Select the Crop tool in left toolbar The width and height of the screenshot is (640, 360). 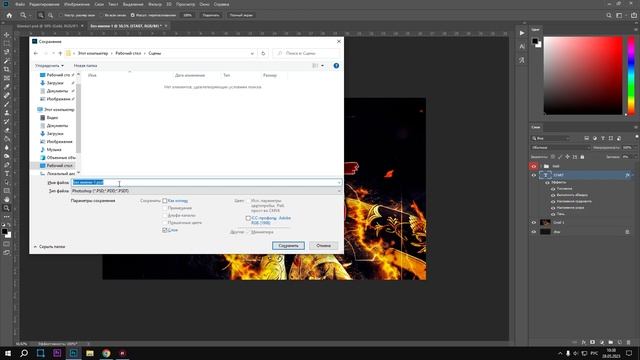click(x=7, y=69)
